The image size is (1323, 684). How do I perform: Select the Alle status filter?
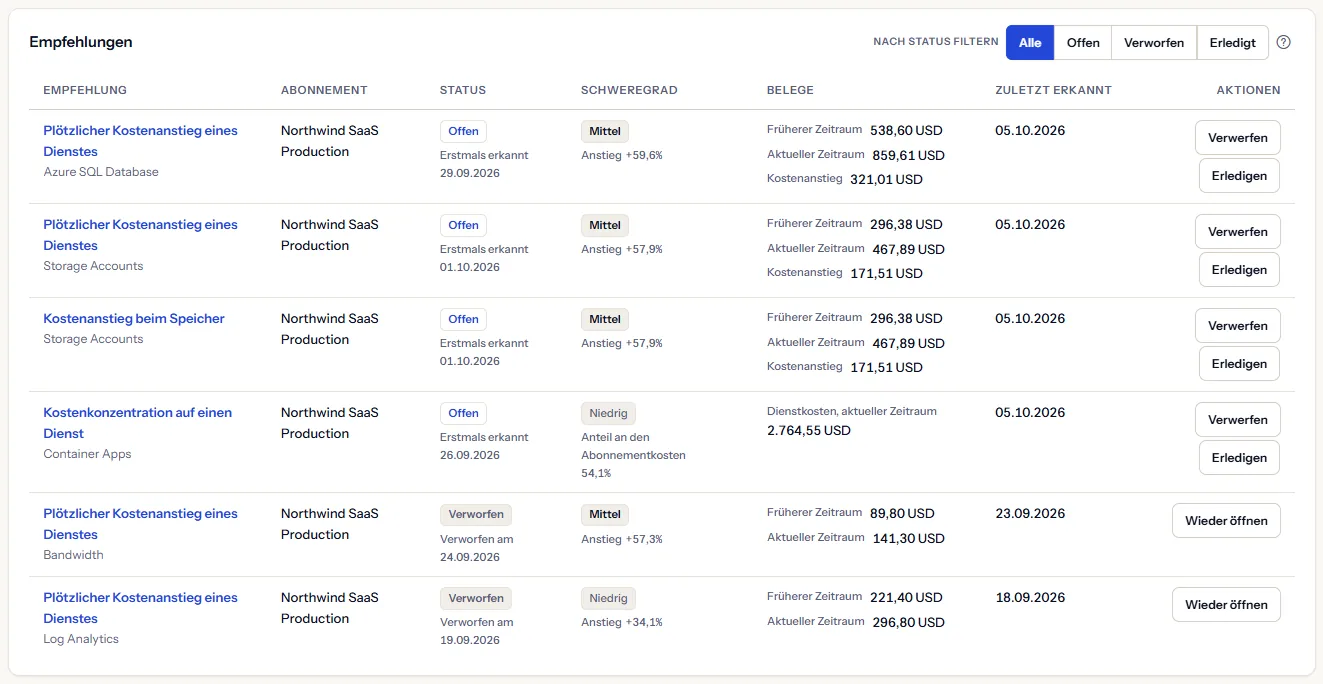(x=1030, y=43)
